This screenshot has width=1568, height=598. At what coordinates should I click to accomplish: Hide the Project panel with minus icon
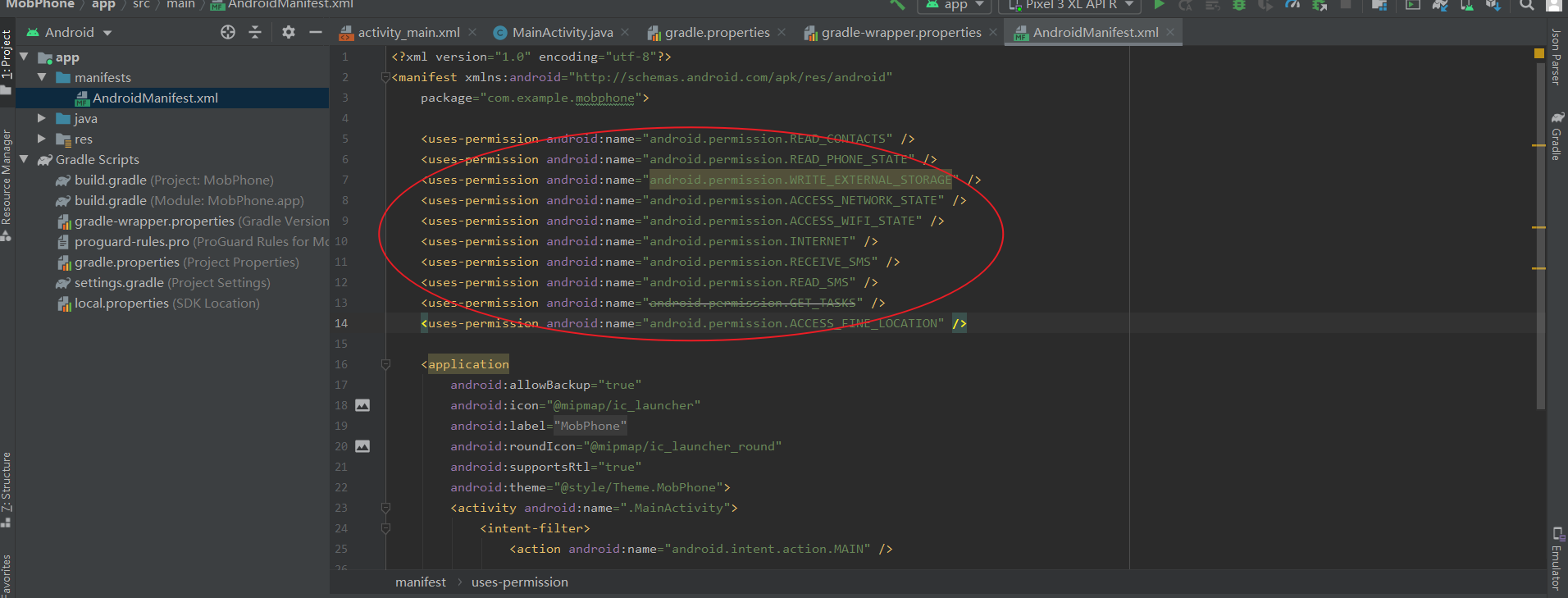click(316, 32)
